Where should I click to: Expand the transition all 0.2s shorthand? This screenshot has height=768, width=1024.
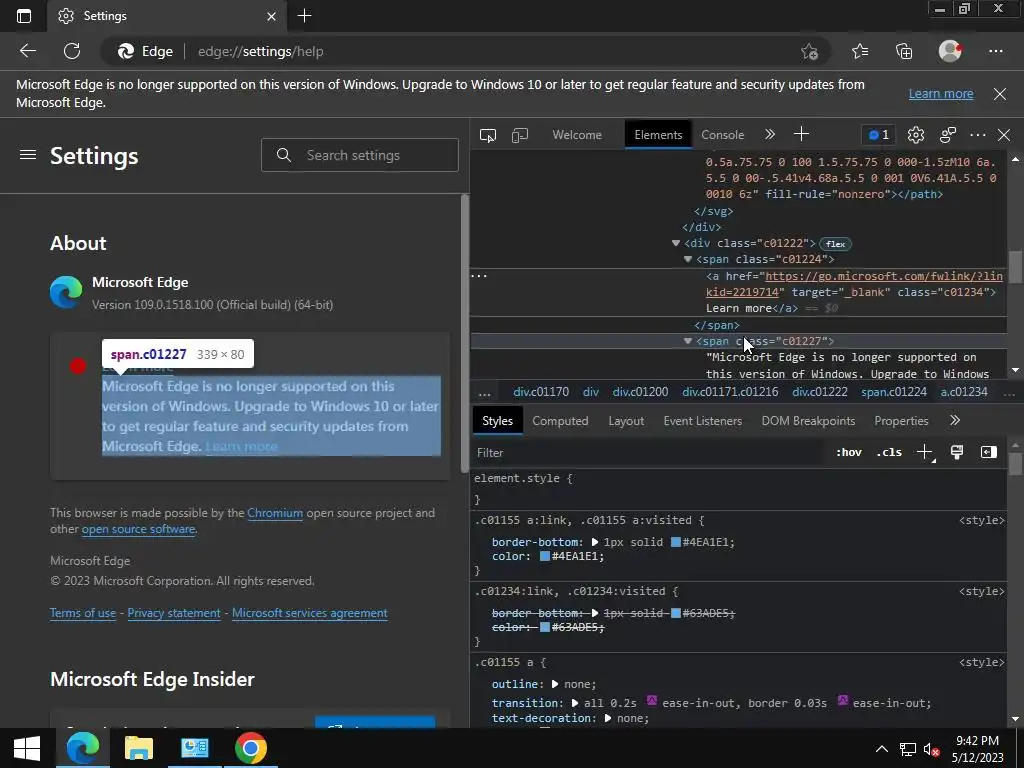click(x=575, y=703)
